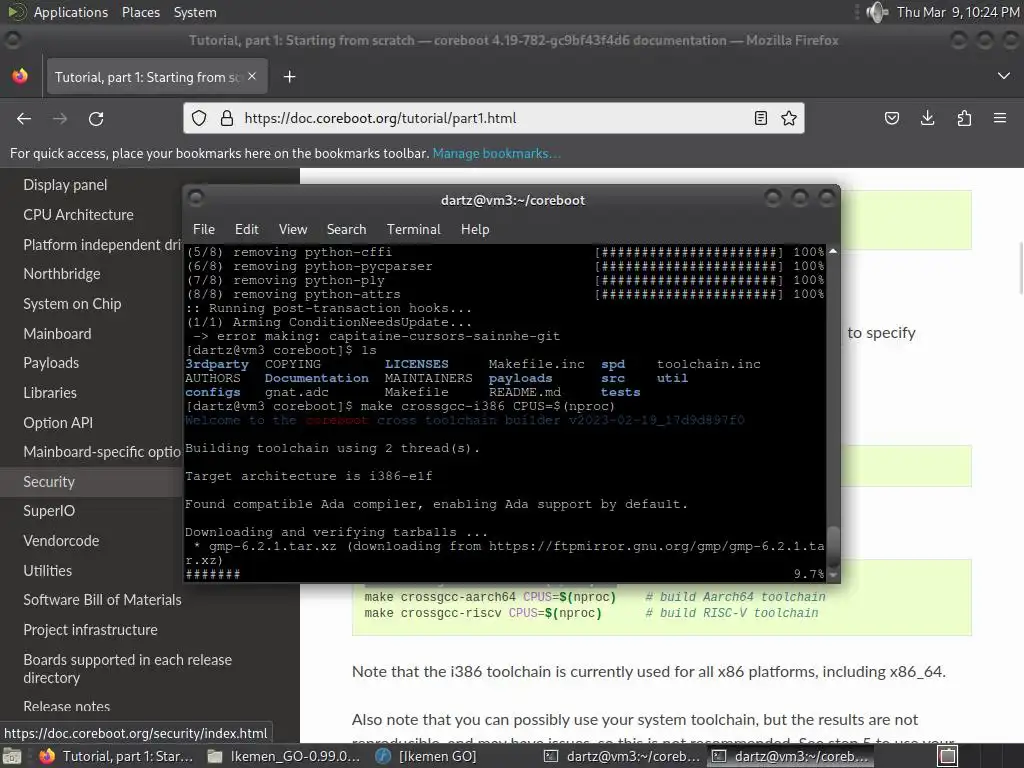The width and height of the screenshot is (1024, 768).
Task: Click 'make crossgcc-riscv' code line text
Action: (483, 613)
